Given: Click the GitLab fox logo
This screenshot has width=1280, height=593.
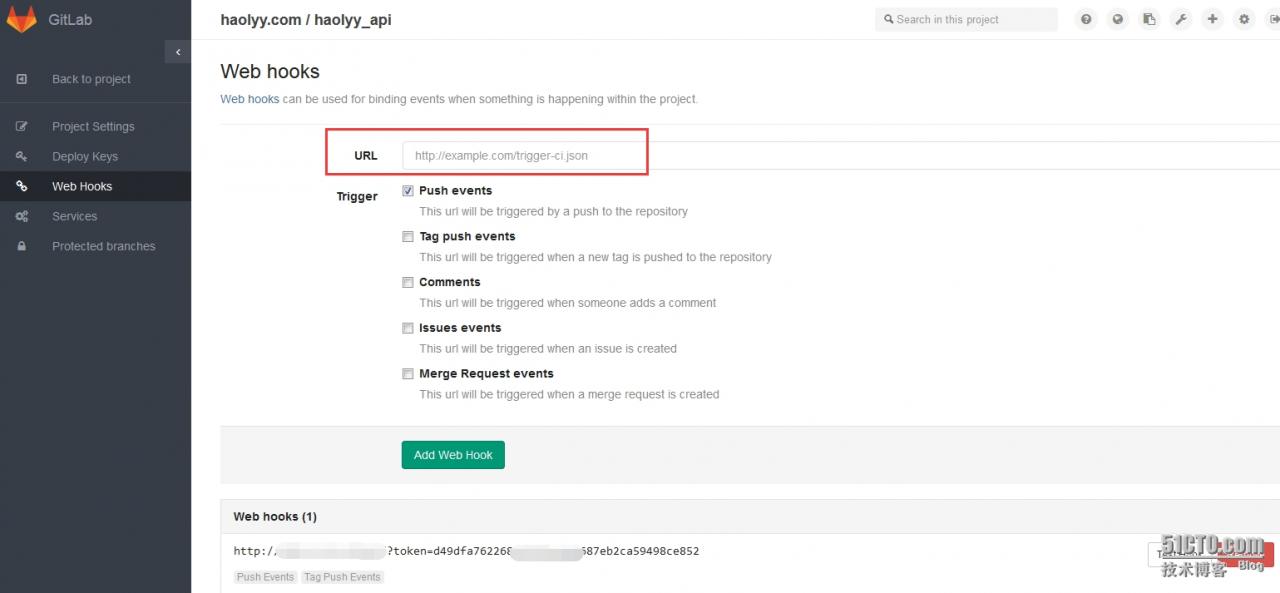Looking at the screenshot, I should [x=21, y=19].
